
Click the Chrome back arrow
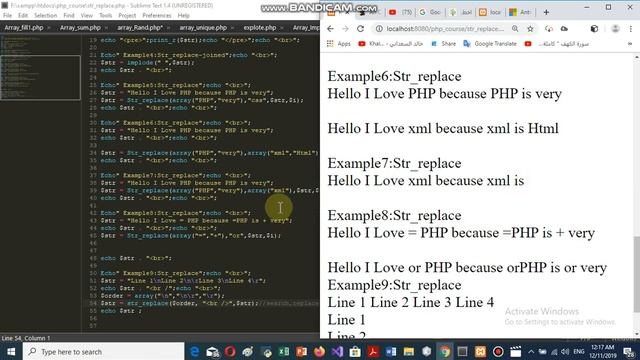tap(330, 29)
